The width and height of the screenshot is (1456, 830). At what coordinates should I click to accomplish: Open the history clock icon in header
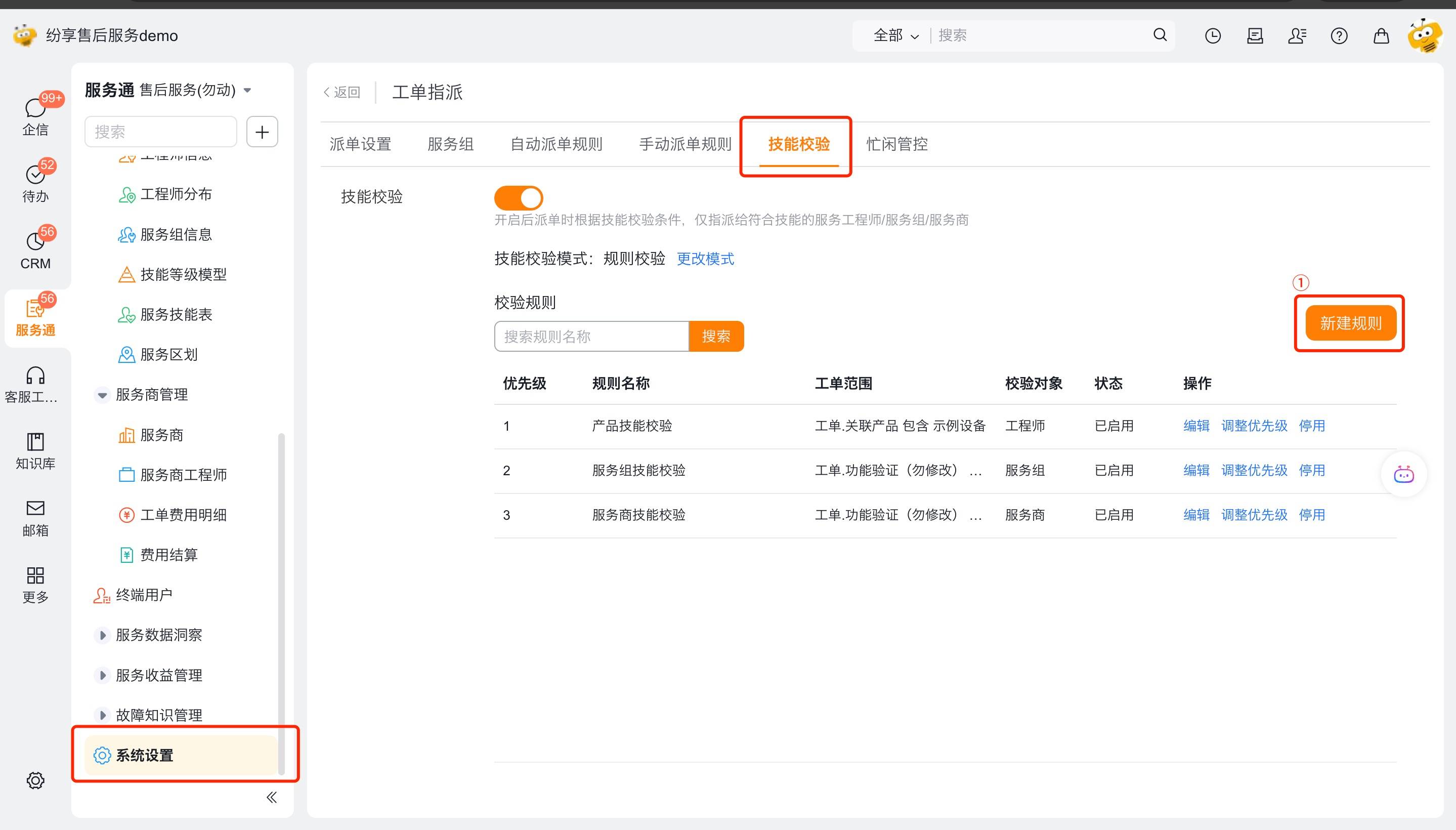click(x=1213, y=36)
